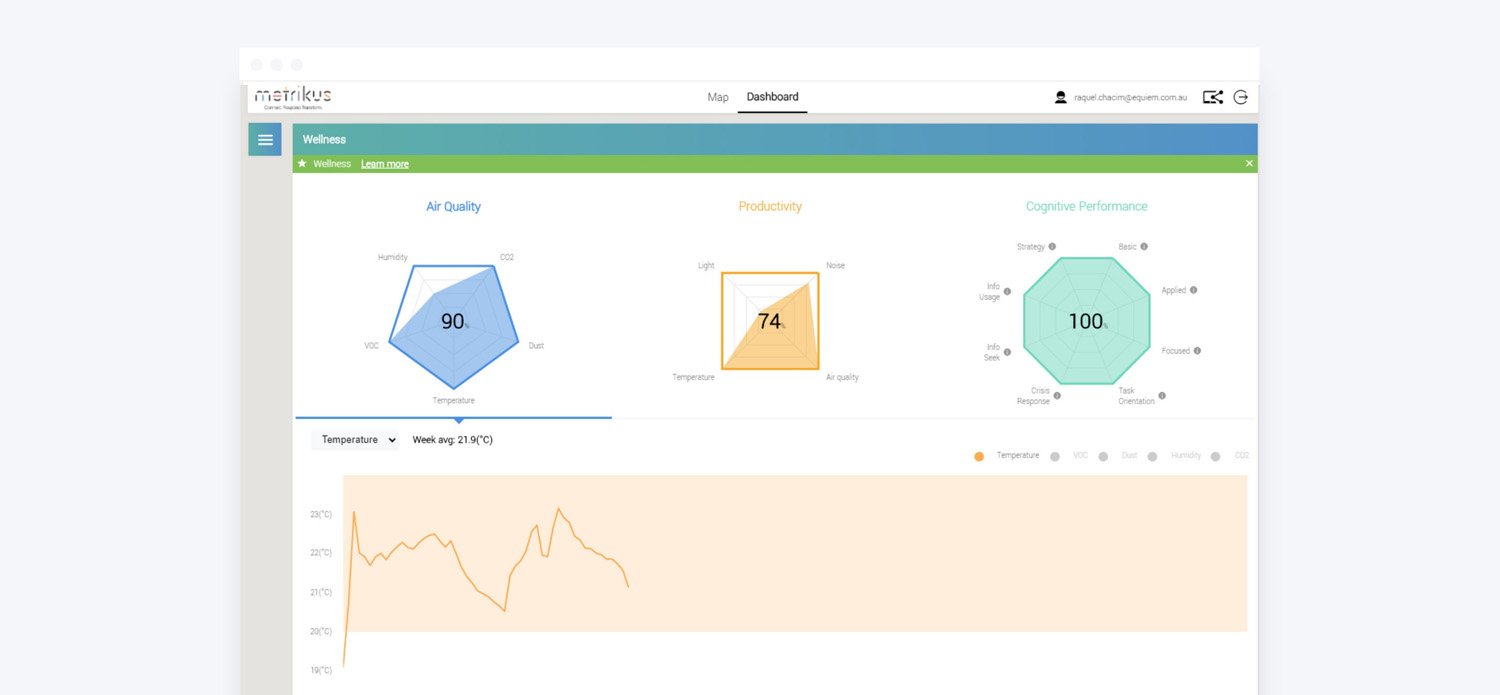This screenshot has height=695, width=1500.
Task: Toggle the Humidity series in chart legend
Action: coord(1153,456)
